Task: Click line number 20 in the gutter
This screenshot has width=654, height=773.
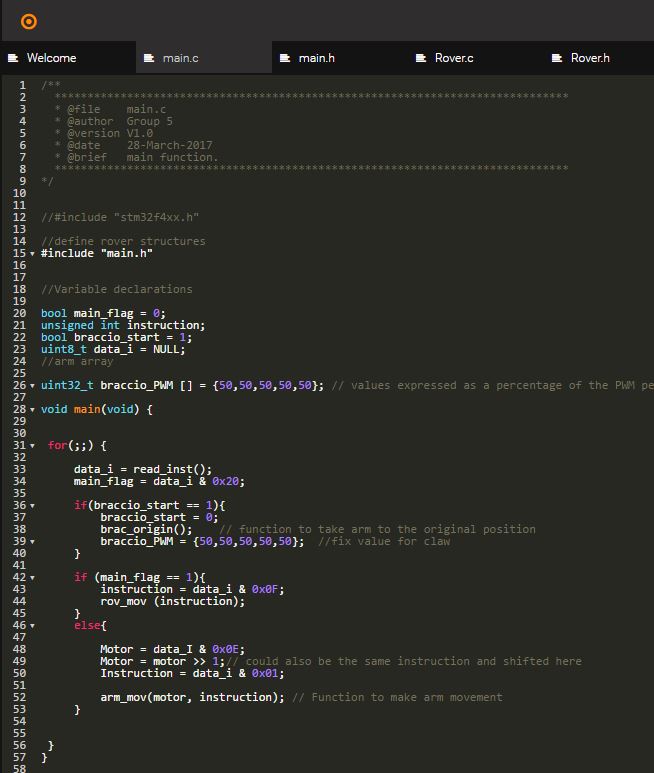Action: click(x=20, y=314)
